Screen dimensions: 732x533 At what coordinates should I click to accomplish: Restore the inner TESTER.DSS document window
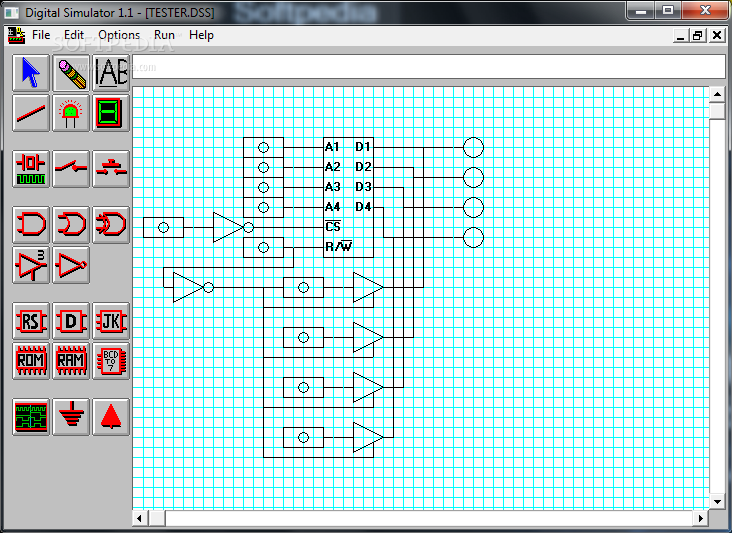tap(698, 35)
